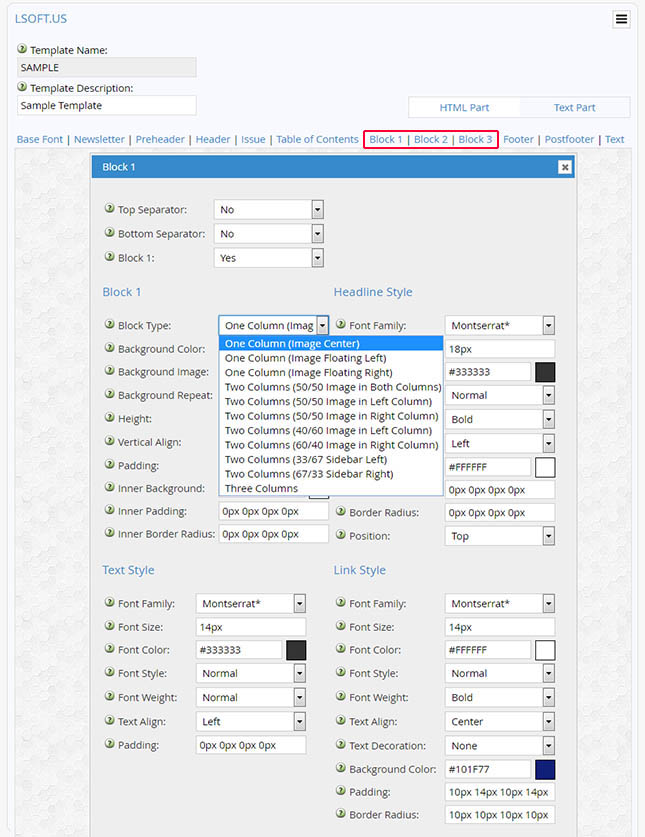
Task: Select the Three Columns option
Action: coord(331,488)
